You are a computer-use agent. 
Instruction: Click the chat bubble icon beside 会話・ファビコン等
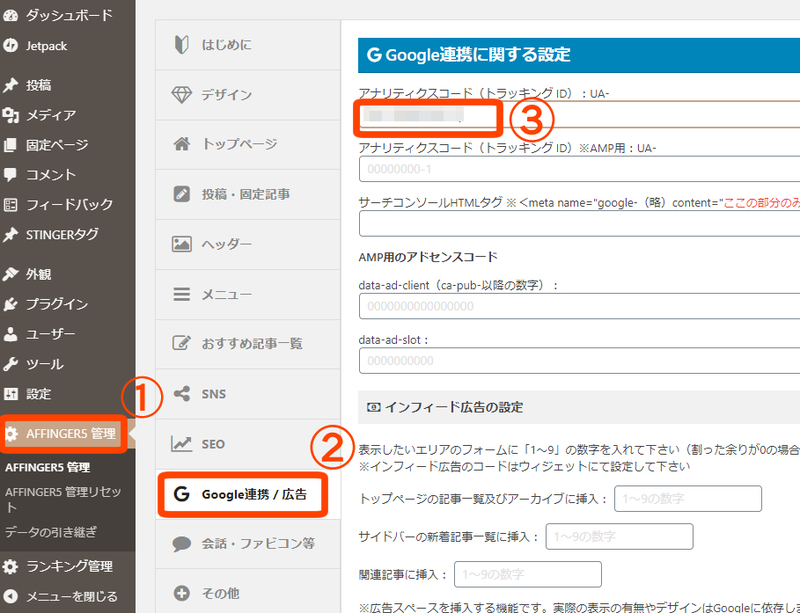click(x=182, y=544)
